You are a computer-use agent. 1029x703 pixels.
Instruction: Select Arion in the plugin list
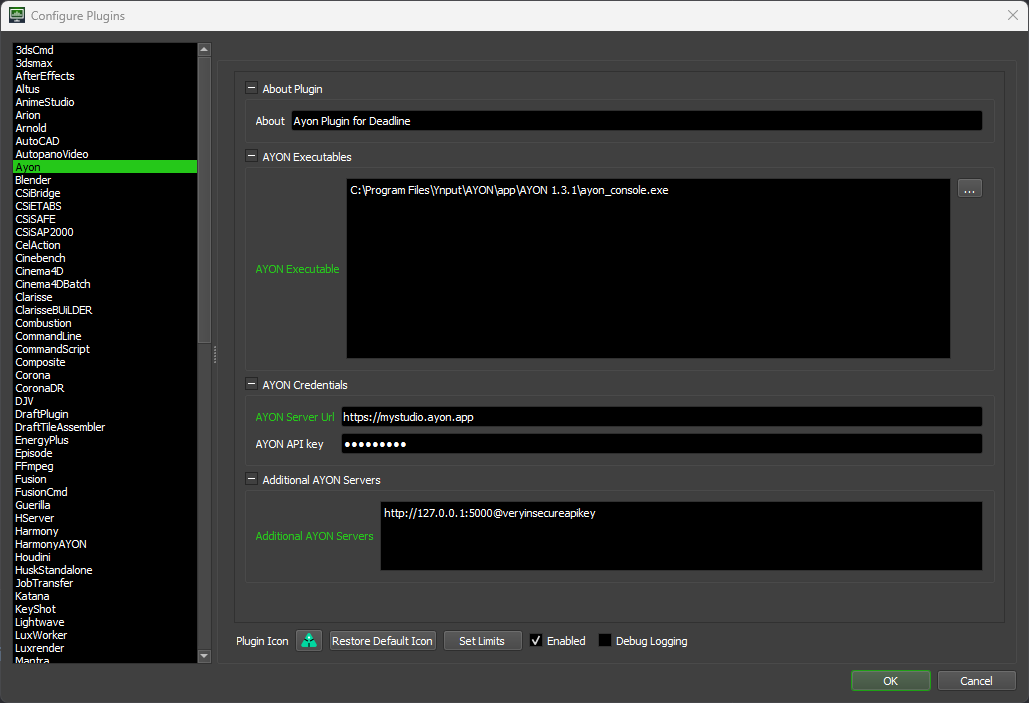point(105,115)
